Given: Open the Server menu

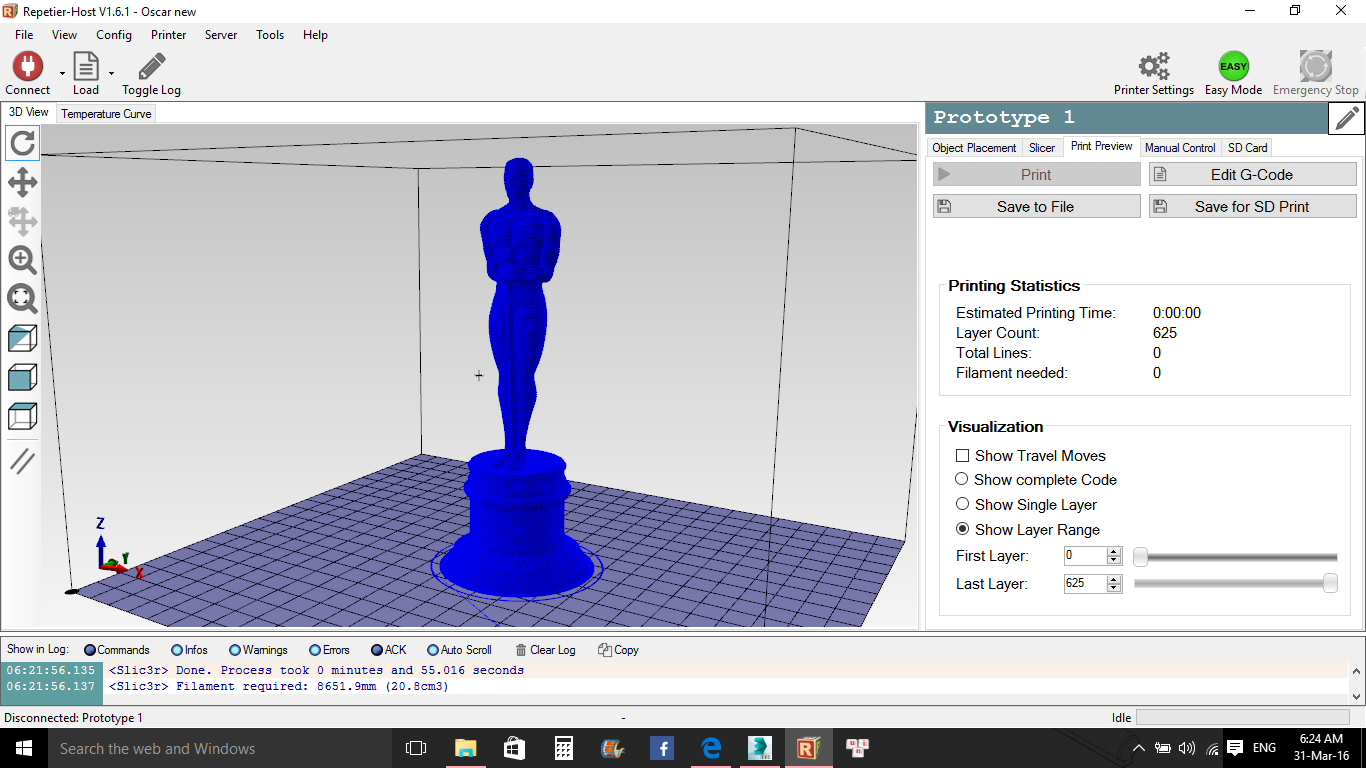Looking at the screenshot, I should tap(221, 35).
